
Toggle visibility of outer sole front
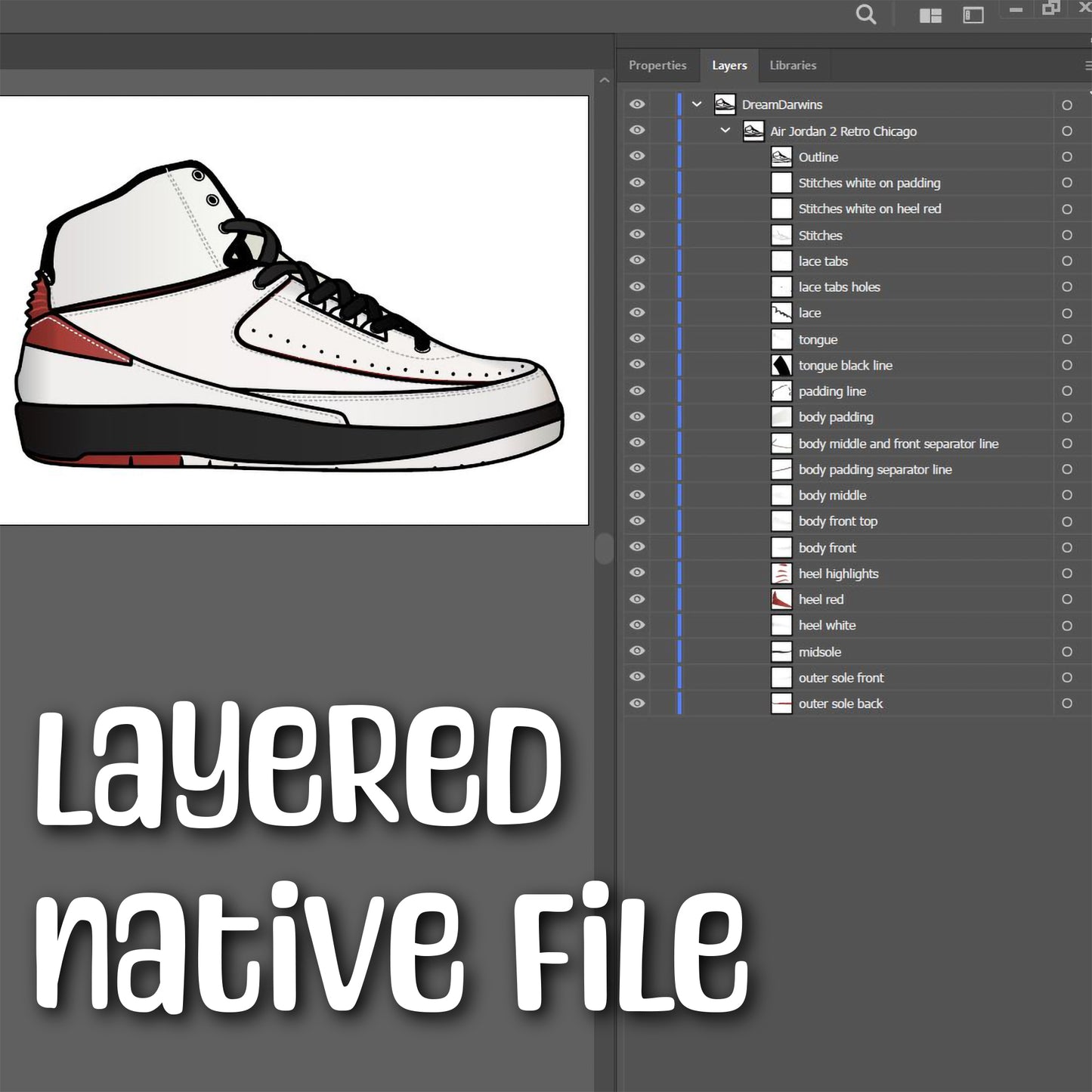[x=637, y=677]
